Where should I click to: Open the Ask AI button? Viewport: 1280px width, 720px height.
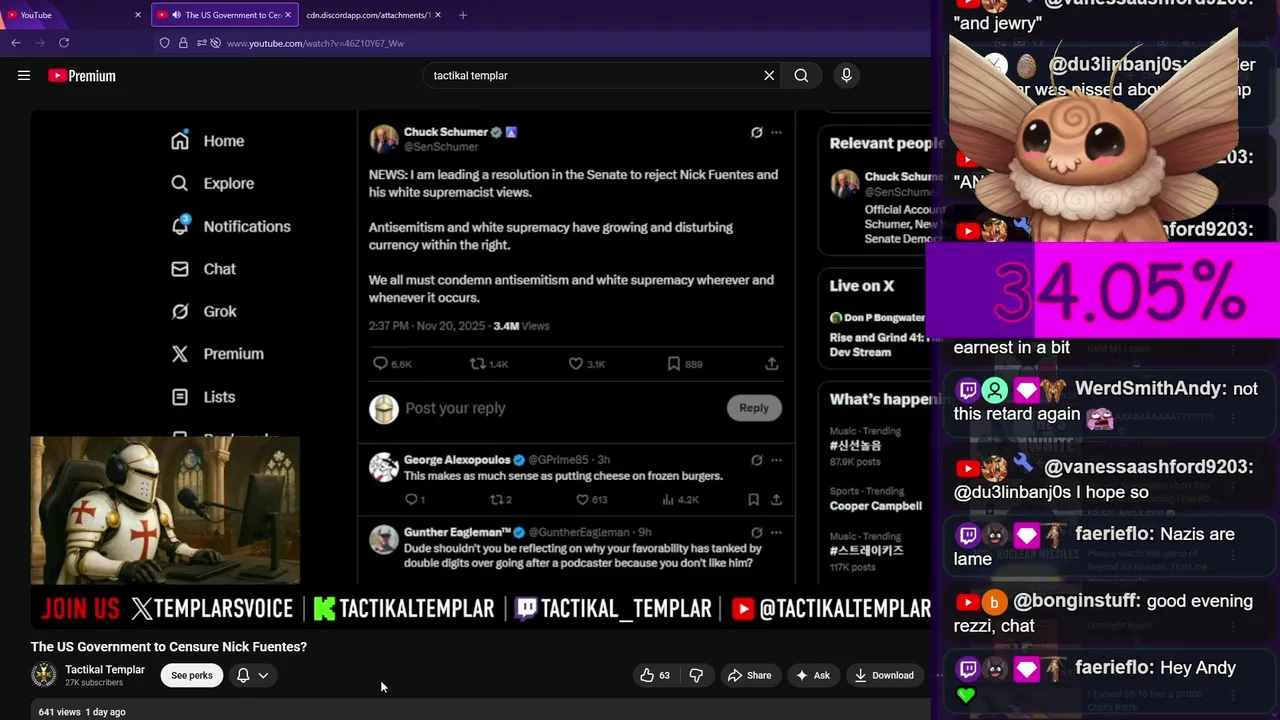[812, 675]
